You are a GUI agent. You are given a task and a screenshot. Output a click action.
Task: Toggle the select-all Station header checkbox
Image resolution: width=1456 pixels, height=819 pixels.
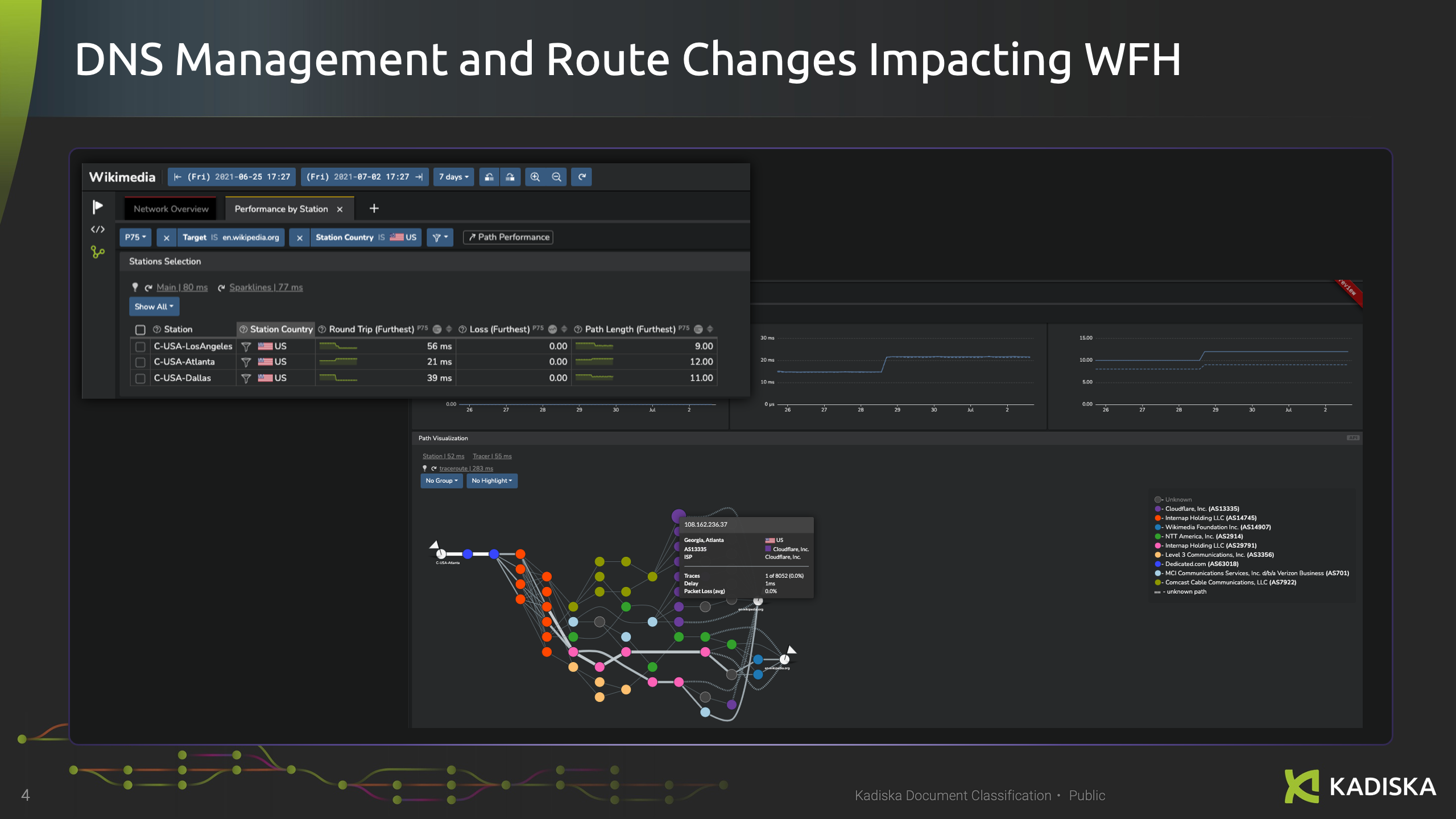point(140,329)
